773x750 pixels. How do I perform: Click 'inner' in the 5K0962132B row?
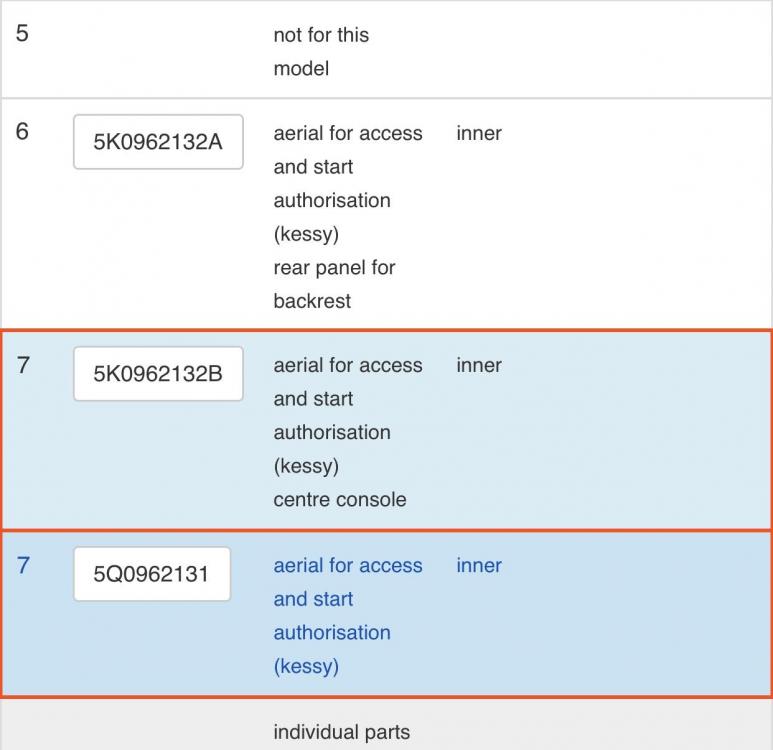(479, 365)
